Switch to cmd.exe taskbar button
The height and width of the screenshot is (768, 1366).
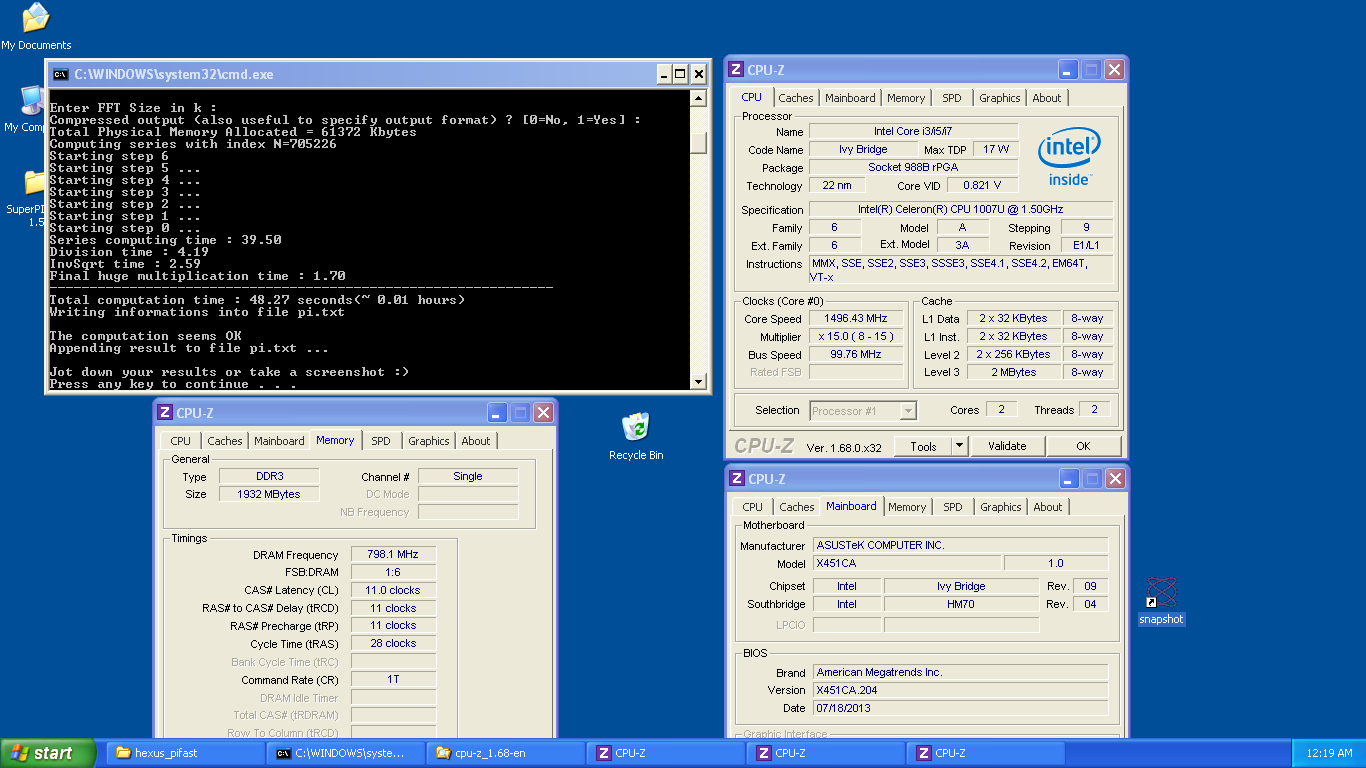346,753
